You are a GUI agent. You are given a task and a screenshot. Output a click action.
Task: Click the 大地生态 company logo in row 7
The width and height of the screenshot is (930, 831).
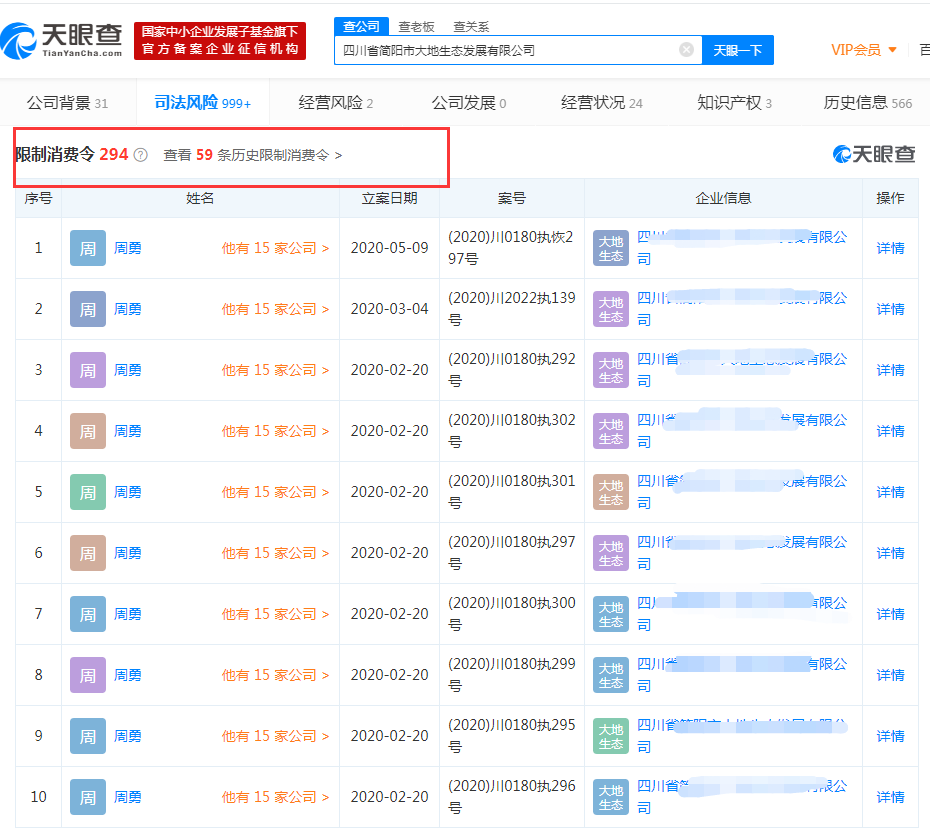[611, 614]
